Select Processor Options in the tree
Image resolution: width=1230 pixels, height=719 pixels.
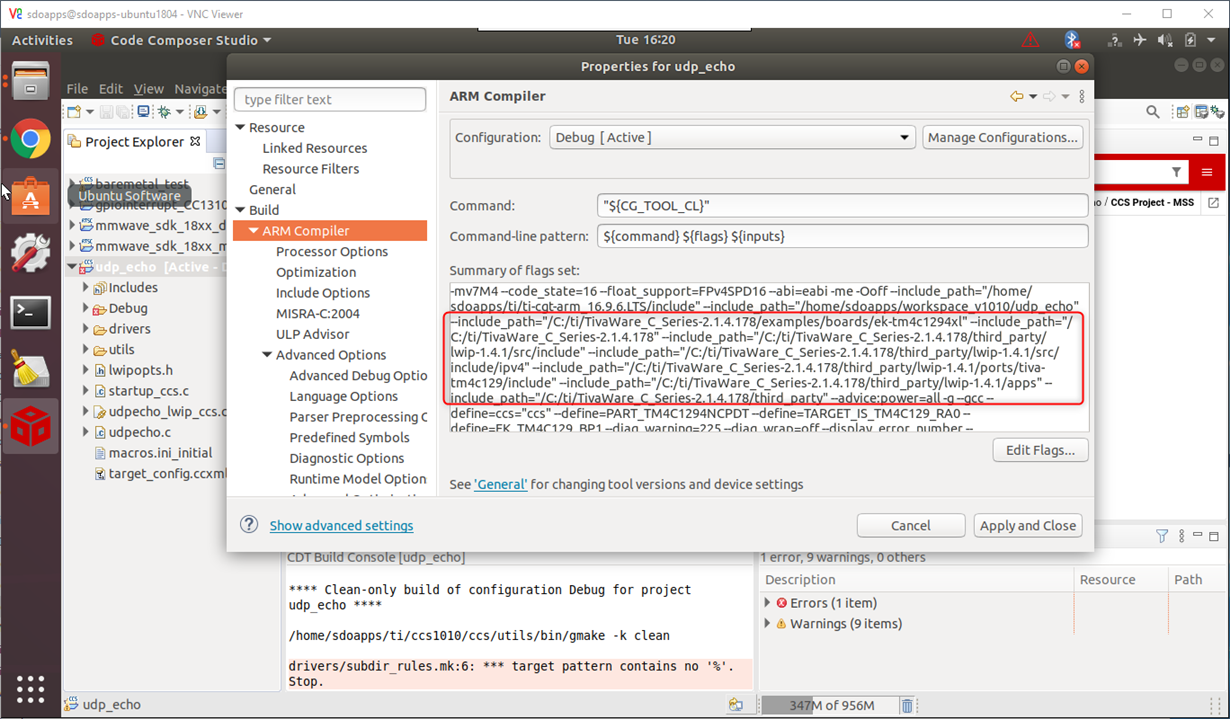pyautogui.click(x=332, y=252)
